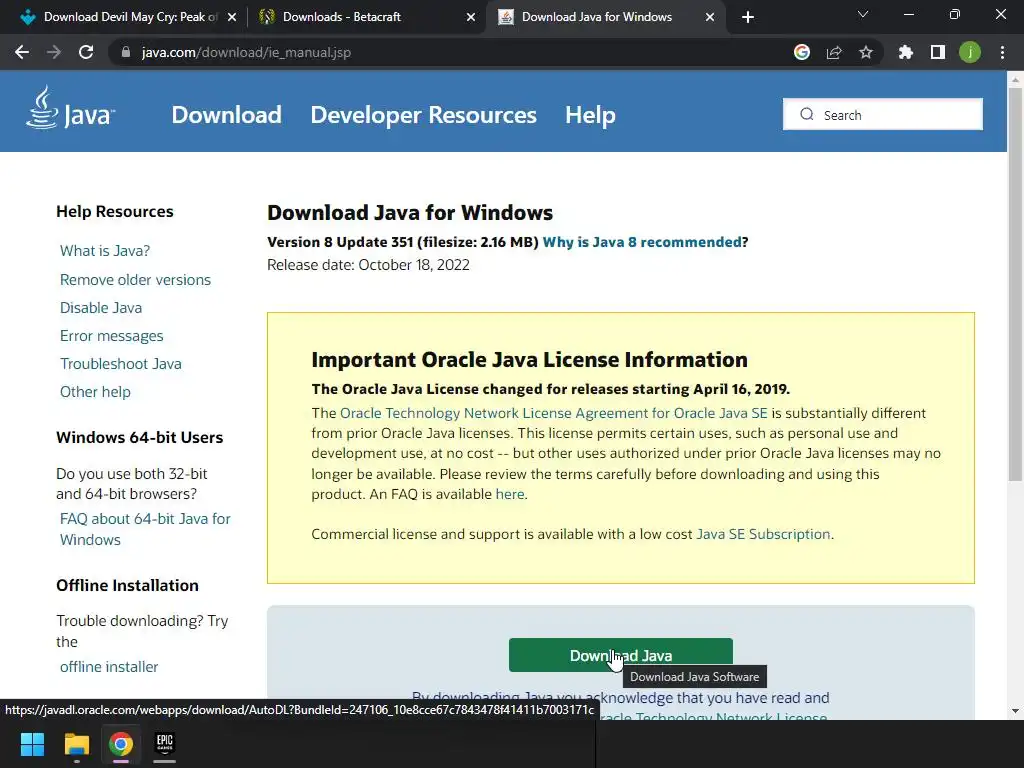Image resolution: width=1024 pixels, height=768 pixels.
Task: Toggle the browser side panel icon
Action: 938,52
